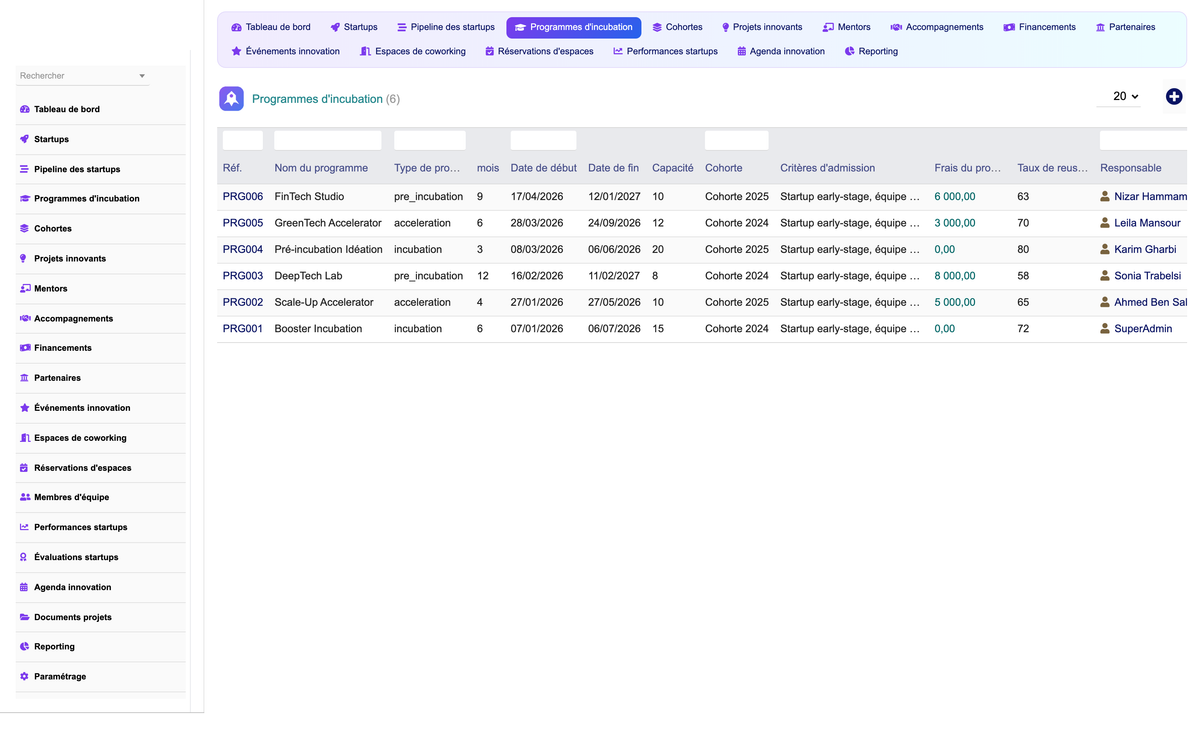Click the user icon beside Leila Mansour

(x=1105, y=223)
